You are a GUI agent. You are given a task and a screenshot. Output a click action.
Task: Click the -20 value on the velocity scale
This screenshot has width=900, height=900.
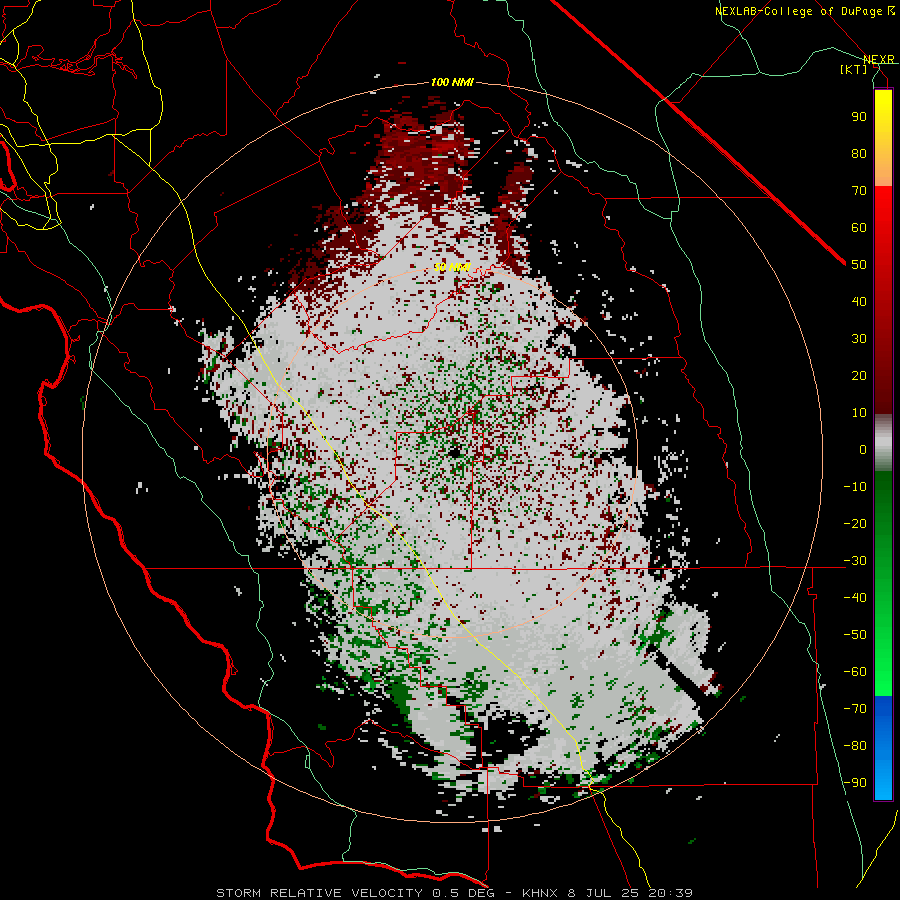pyautogui.click(x=855, y=524)
